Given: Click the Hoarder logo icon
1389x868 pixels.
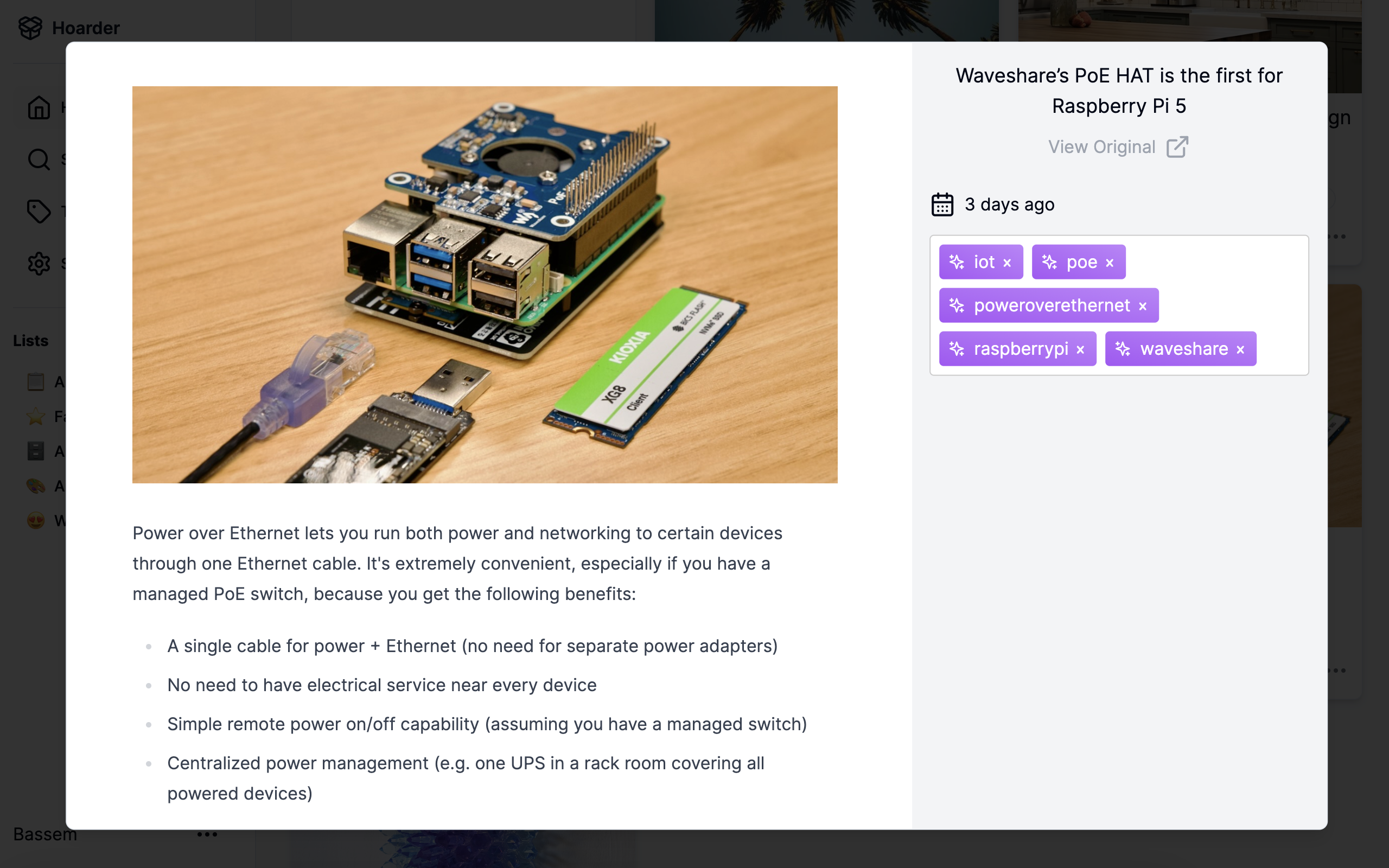Looking at the screenshot, I should (30, 28).
